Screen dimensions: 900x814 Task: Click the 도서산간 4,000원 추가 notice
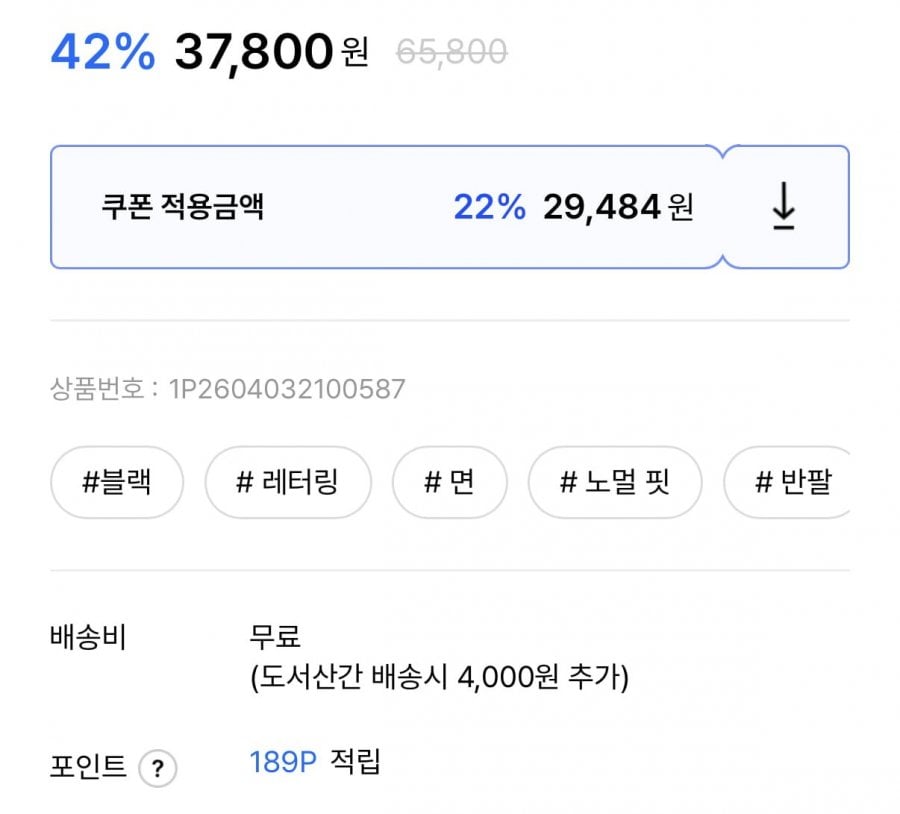coord(440,677)
